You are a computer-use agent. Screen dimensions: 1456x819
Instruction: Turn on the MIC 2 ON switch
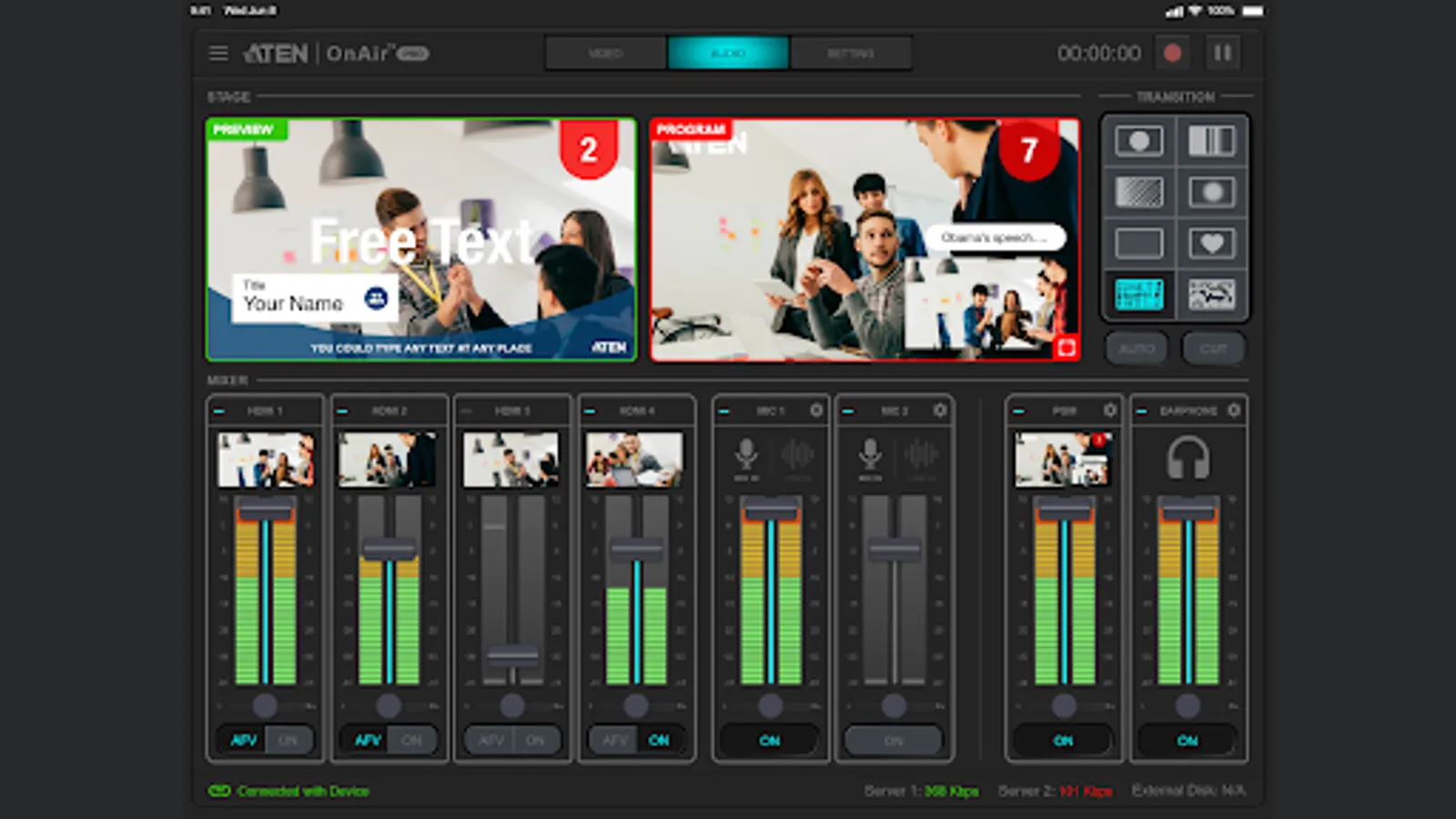tap(894, 741)
